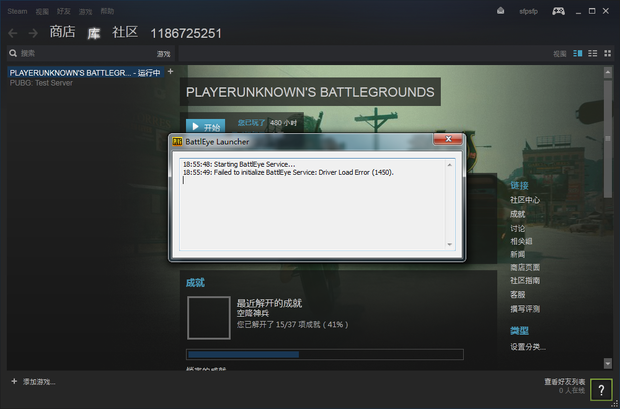Close the BattlEye Launcher dialog
The height and width of the screenshot is (409, 620).
(x=448, y=138)
